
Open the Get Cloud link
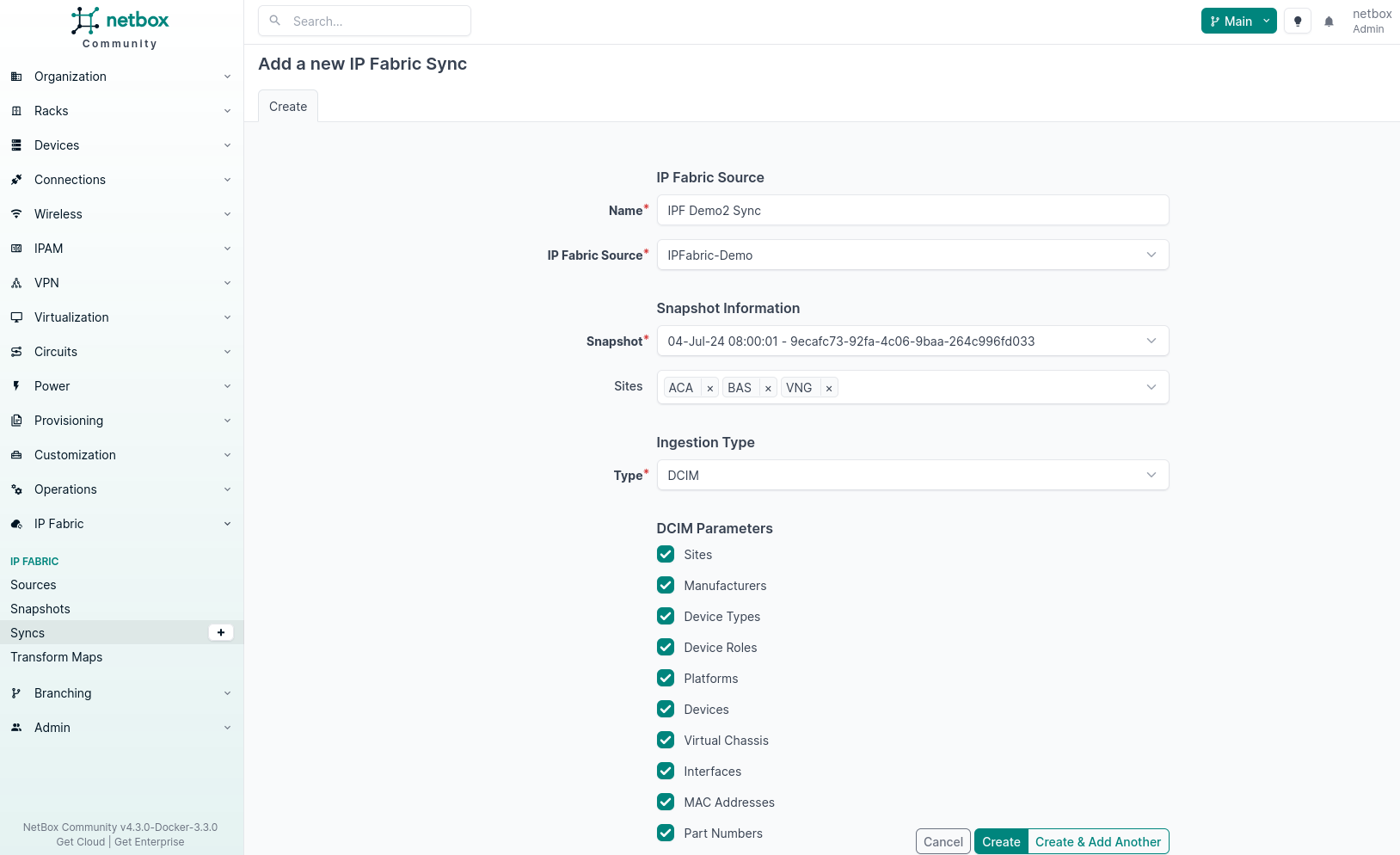point(81,842)
